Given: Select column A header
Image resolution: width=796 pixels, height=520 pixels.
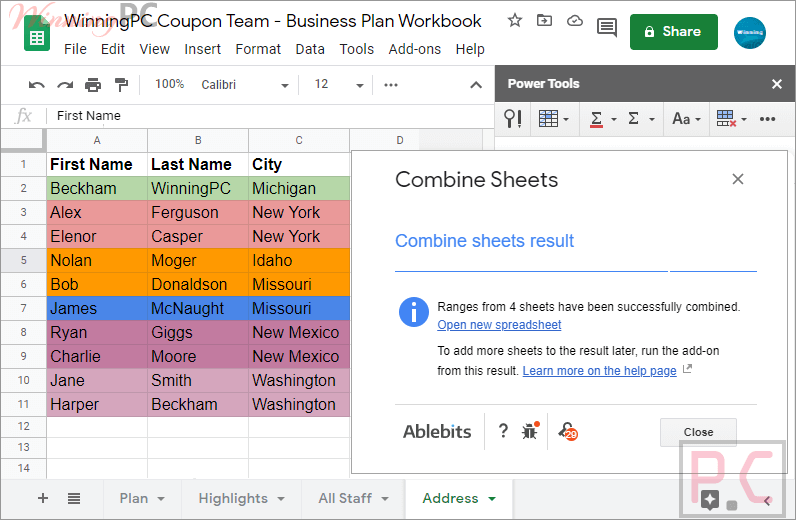Looking at the screenshot, I should [x=97, y=140].
